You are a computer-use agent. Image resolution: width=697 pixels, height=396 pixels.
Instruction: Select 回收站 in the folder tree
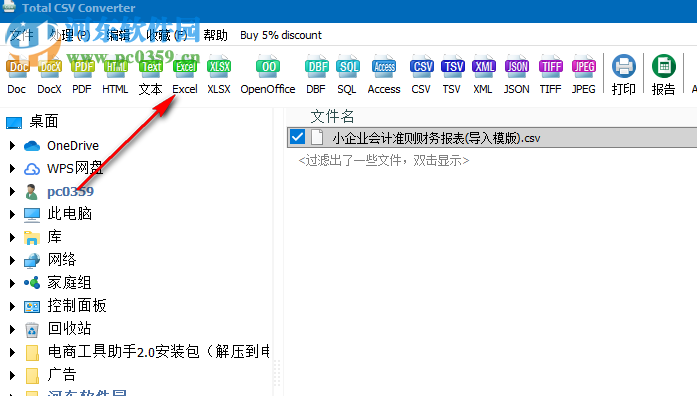(x=69, y=328)
